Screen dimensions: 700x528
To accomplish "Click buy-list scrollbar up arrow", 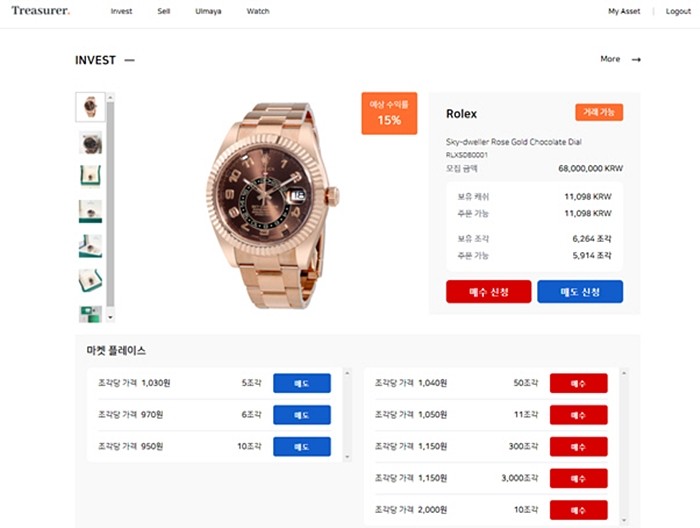I will coord(624,373).
